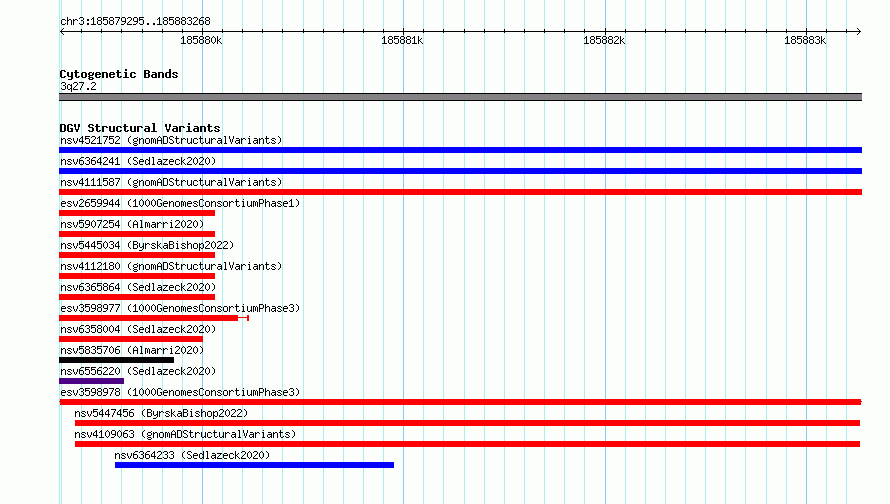Click the nsv4111587 gnomADStructuralVariants label
Screen dimensions: 890x504
[171, 182]
